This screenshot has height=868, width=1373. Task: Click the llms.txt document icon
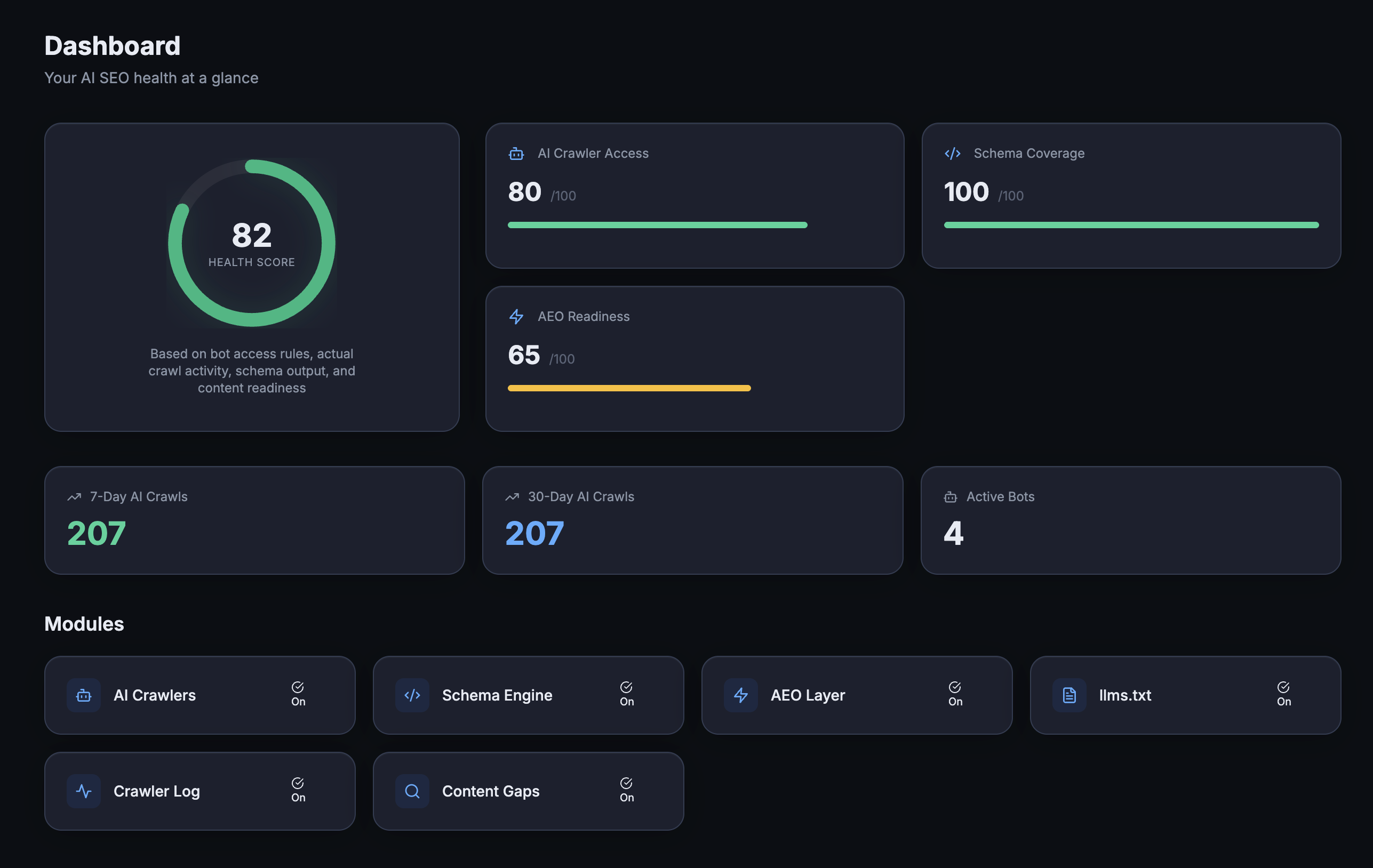(1069, 695)
